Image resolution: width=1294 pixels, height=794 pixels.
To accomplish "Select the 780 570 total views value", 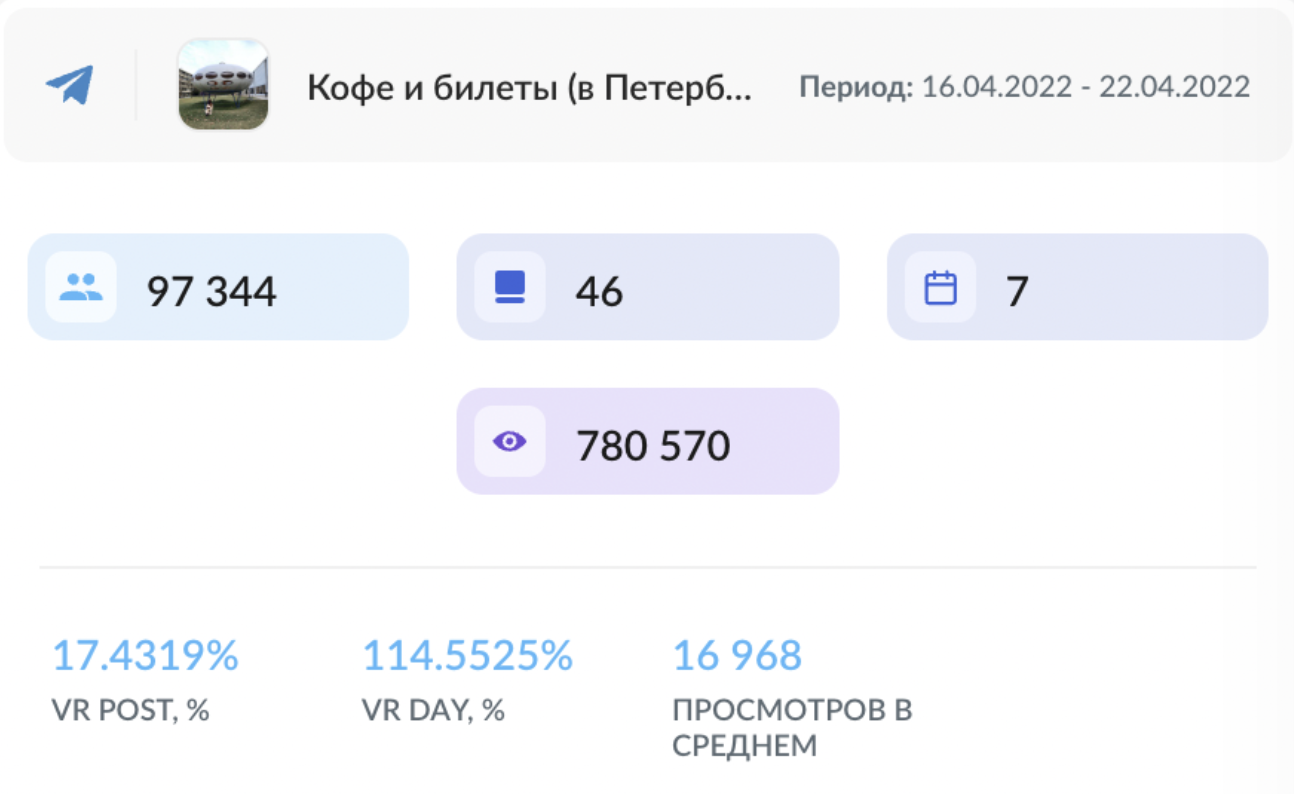I will pos(653,446).
